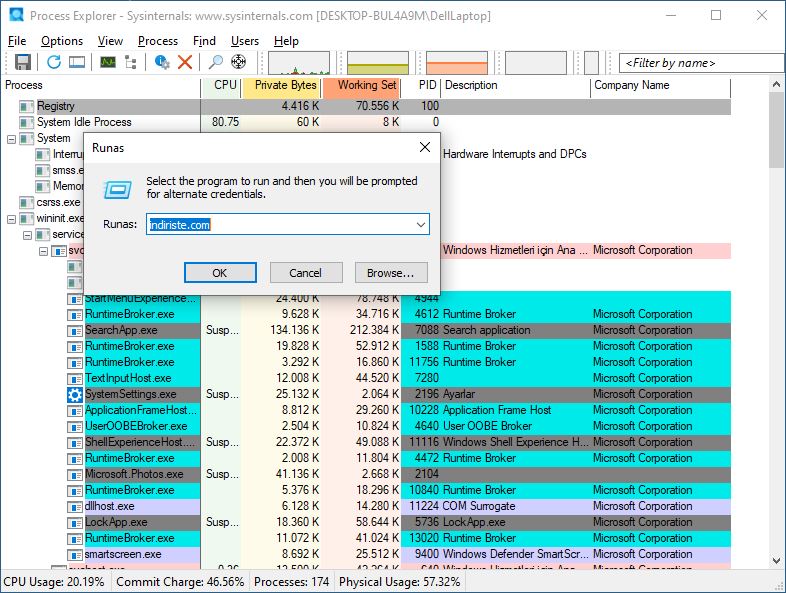Click the Registry process icon
Image resolution: width=786 pixels, height=593 pixels.
pos(27,106)
